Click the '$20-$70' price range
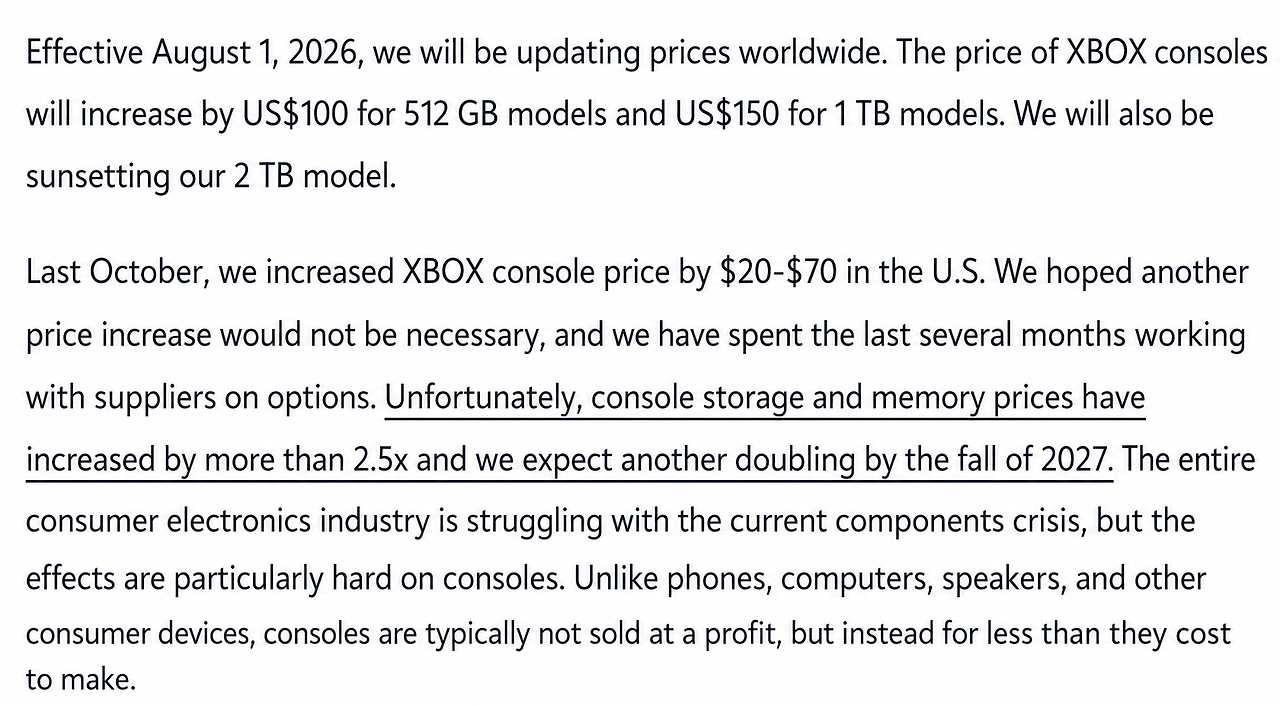Viewport: 1280px width, 705px height. (x=779, y=273)
